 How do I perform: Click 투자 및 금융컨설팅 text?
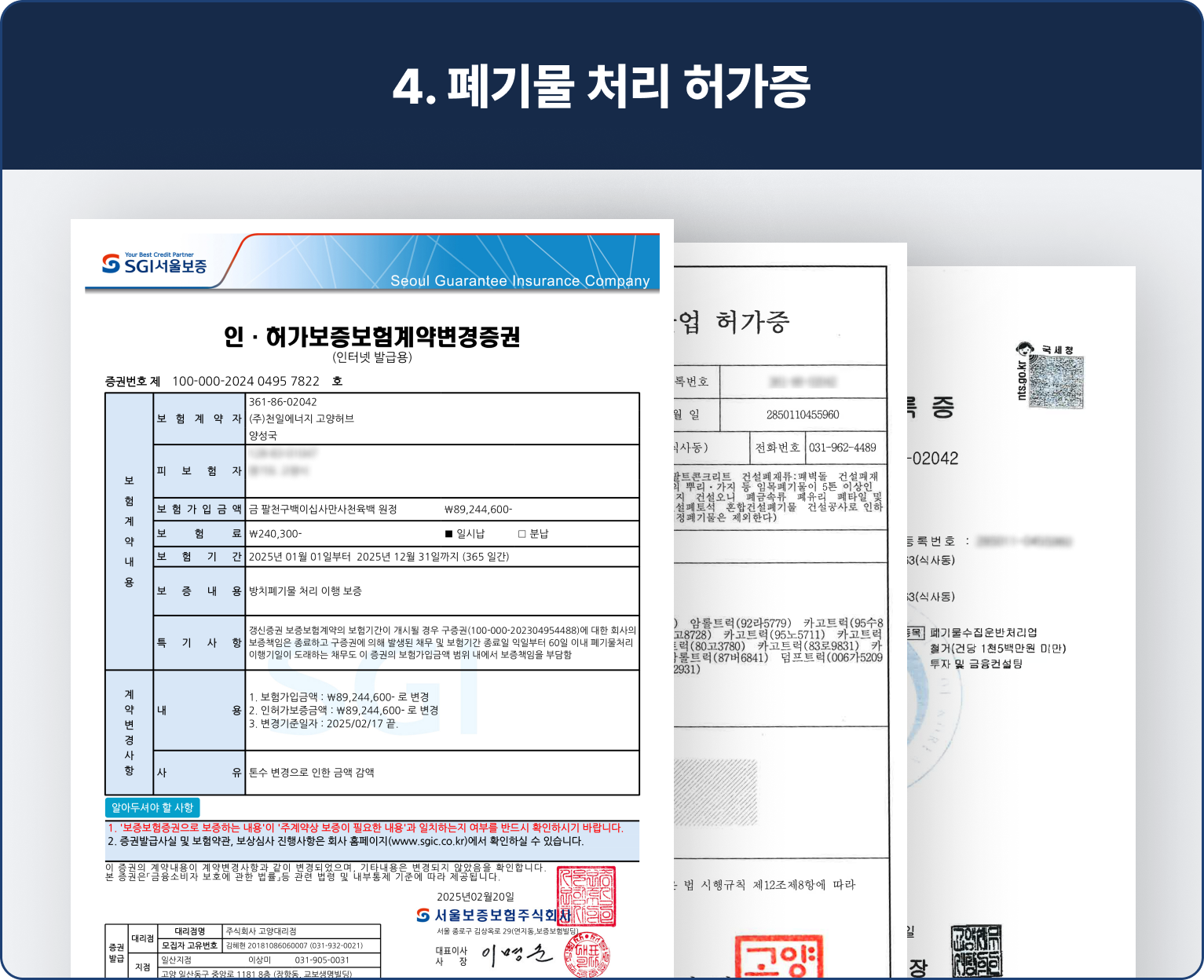click(976, 664)
